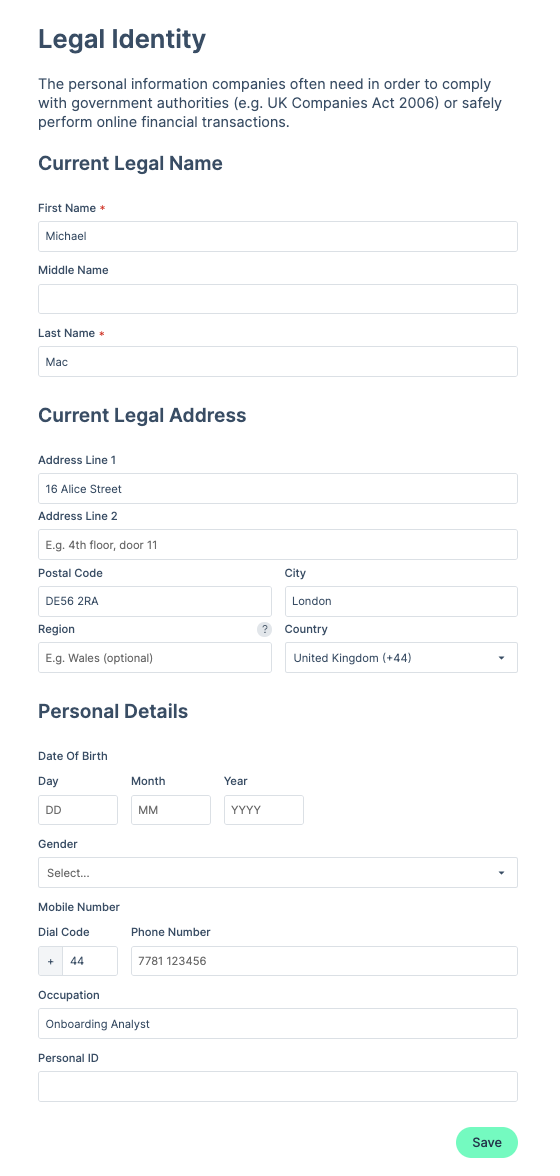Viewport: 560px width, 1176px height.
Task: Click the Region help question mark icon
Action: [264, 629]
